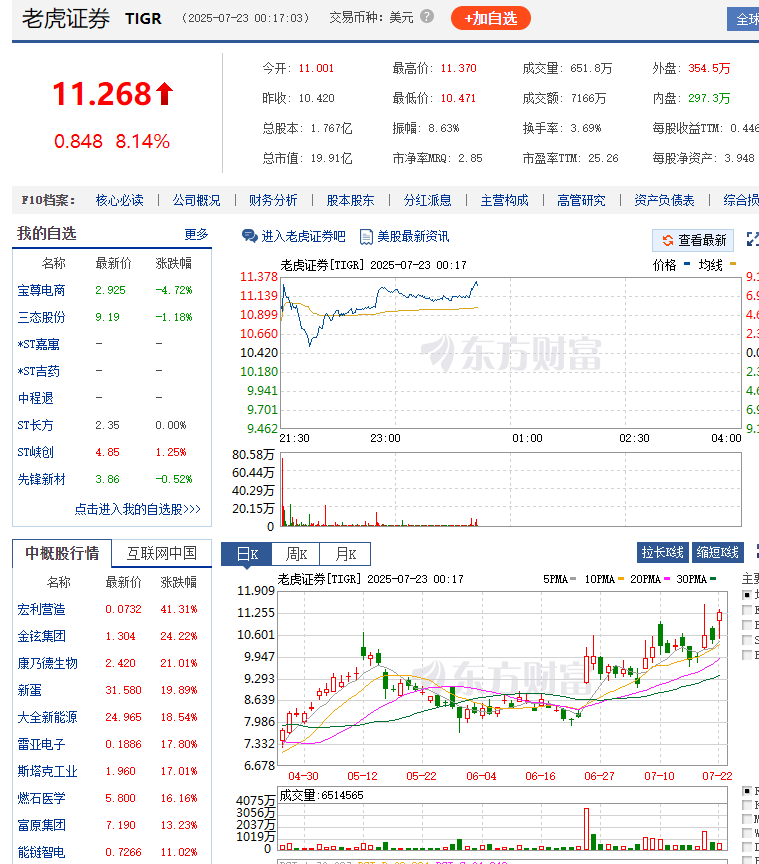Open ST峡创 in my watchlist
The width and height of the screenshot is (759, 864).
coord(35,452)
